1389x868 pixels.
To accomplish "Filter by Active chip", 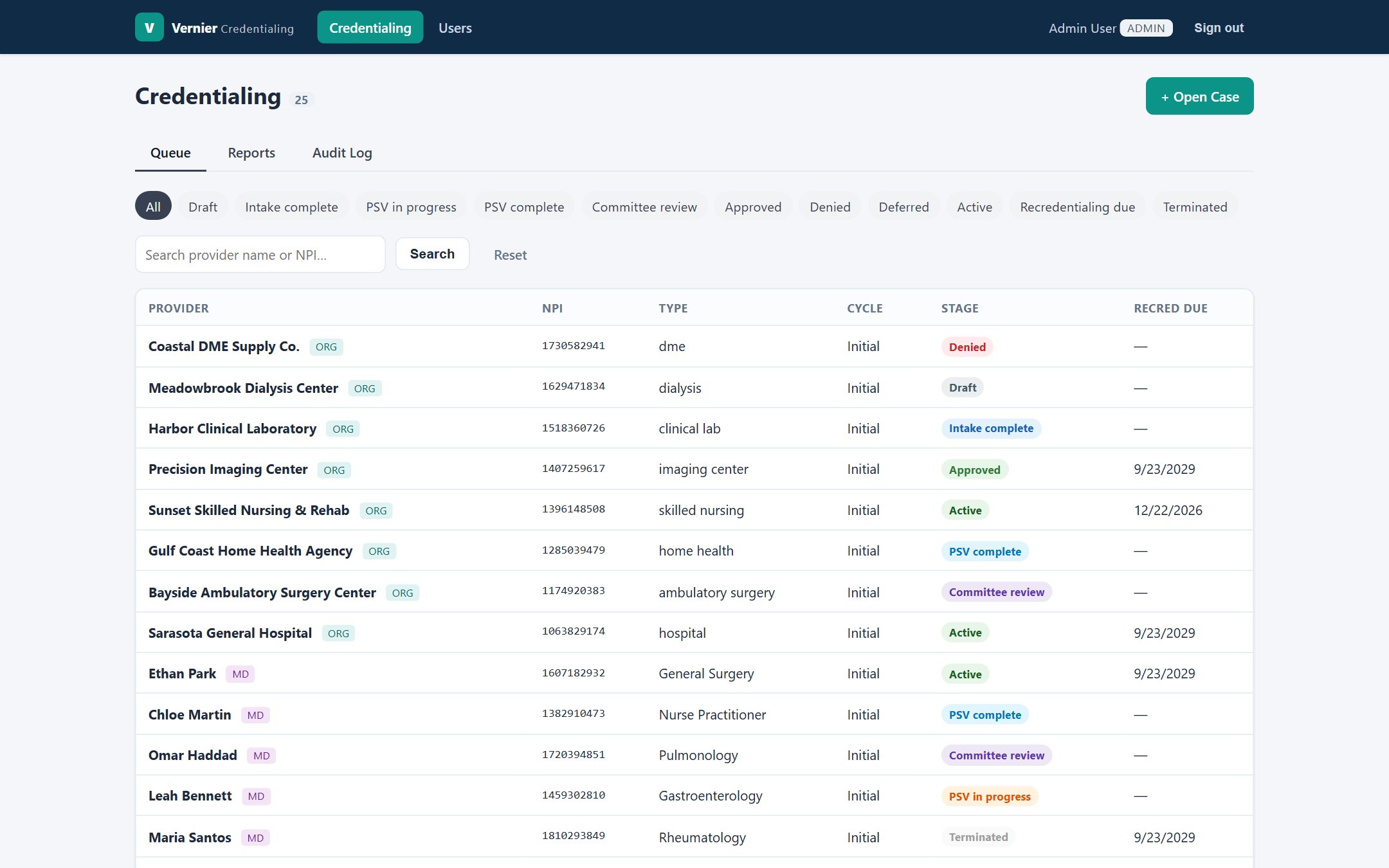I will (x=974, y=206).
